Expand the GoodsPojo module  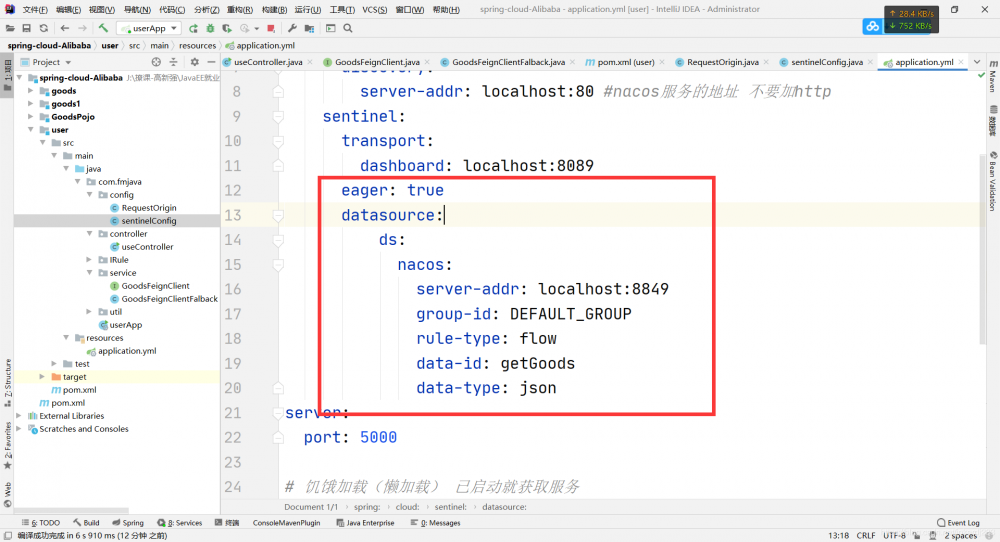point(31,117)
